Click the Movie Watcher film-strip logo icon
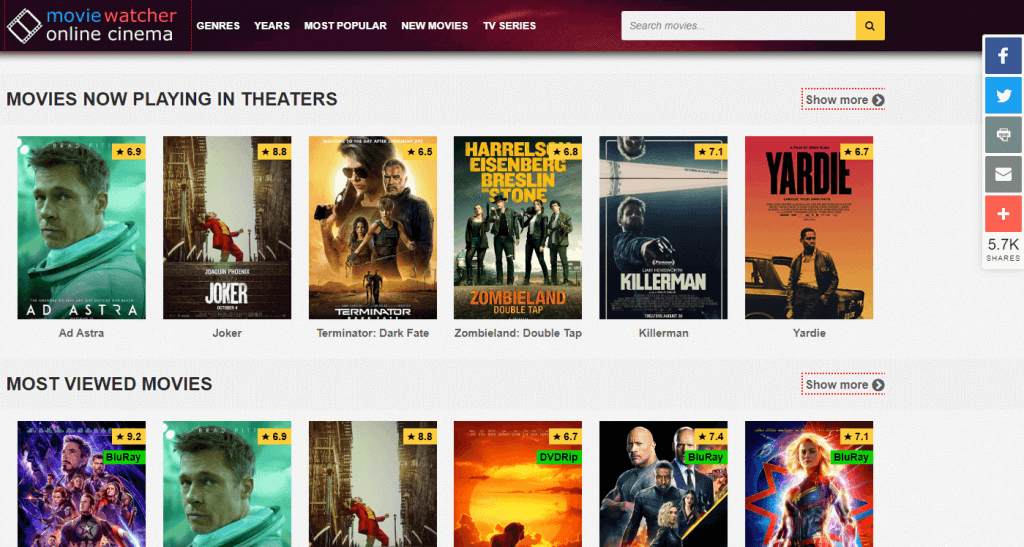This screenshot has width=1024, height=547. (x=24, y=26)
